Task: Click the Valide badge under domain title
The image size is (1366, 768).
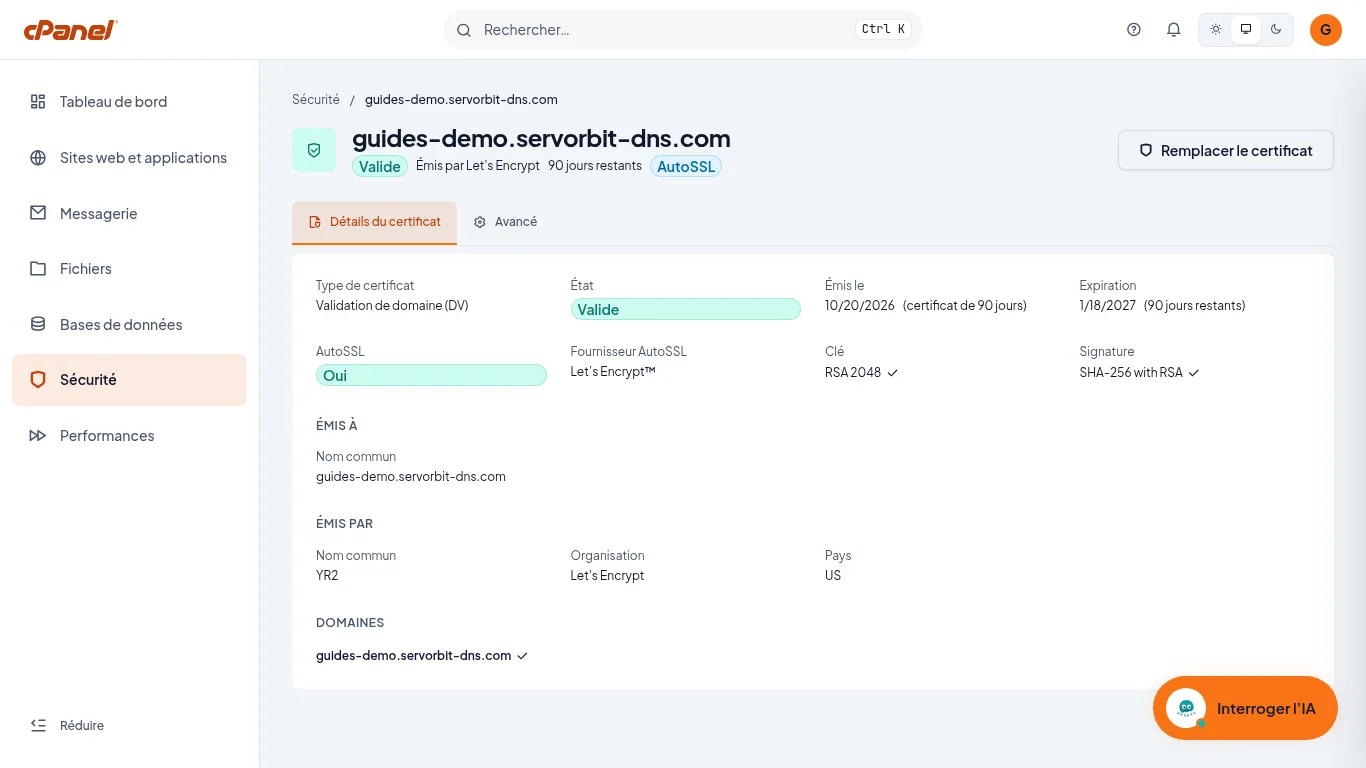Action: [380, 167]
